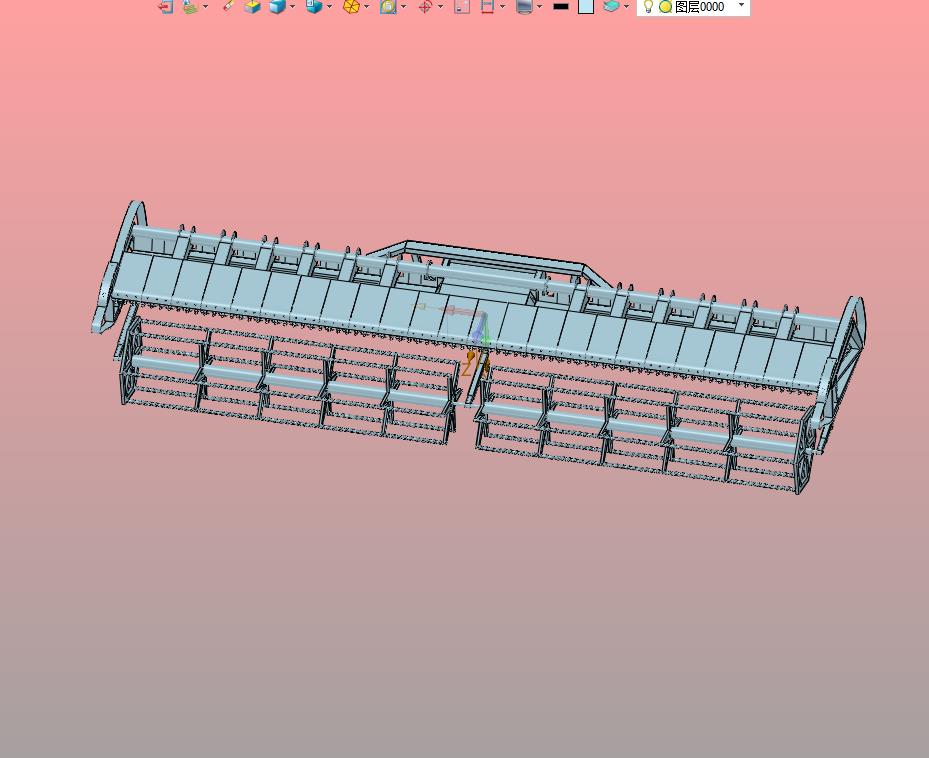The height and width of the screenshot is (758, 929).
Task: Open dropdown beside green layered sheets icon
Action: coord(206,7)
